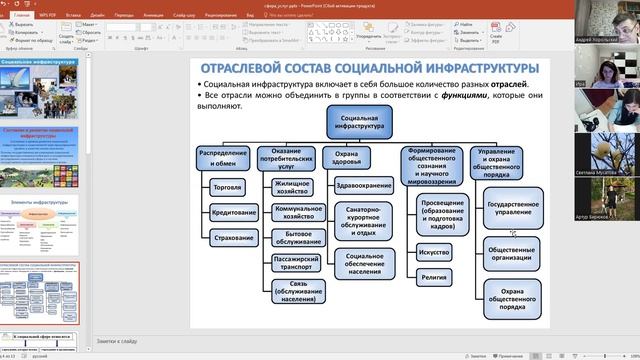Click the Государственное управление box on slide

click(x=513, y=208)
